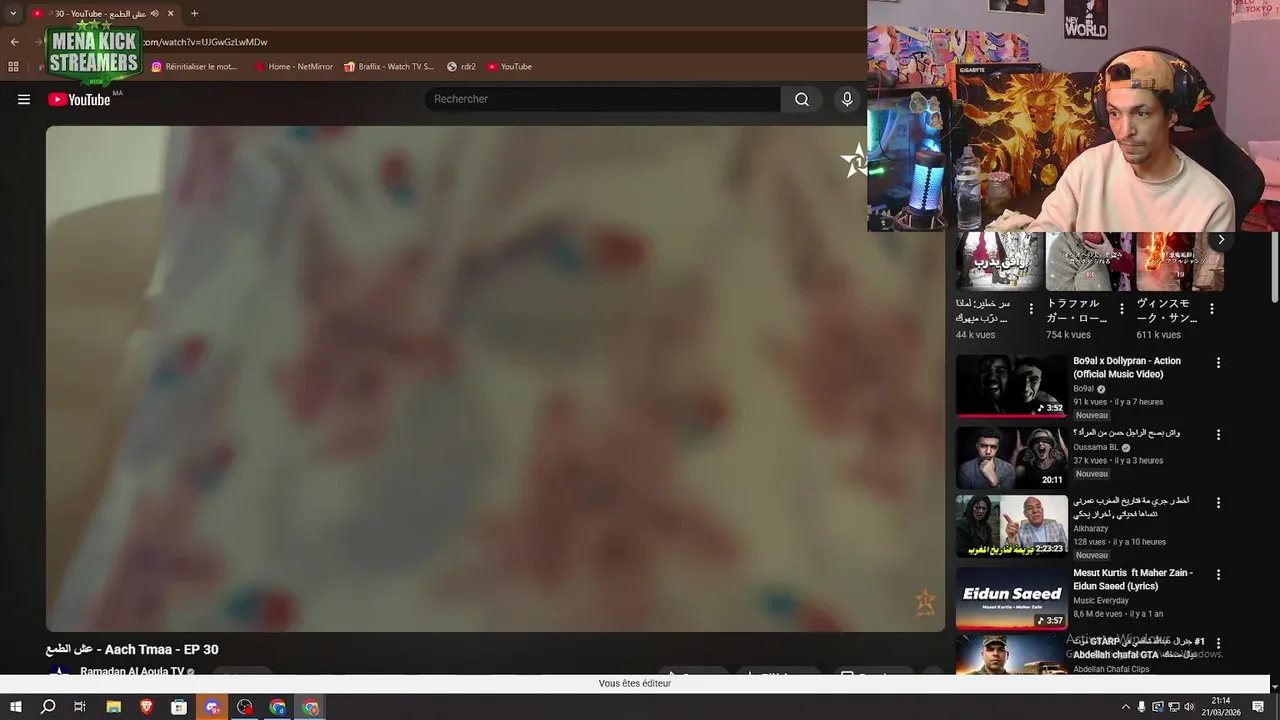
Task: Select the YouTube browser tab
Action: click(x=103, y=13)
